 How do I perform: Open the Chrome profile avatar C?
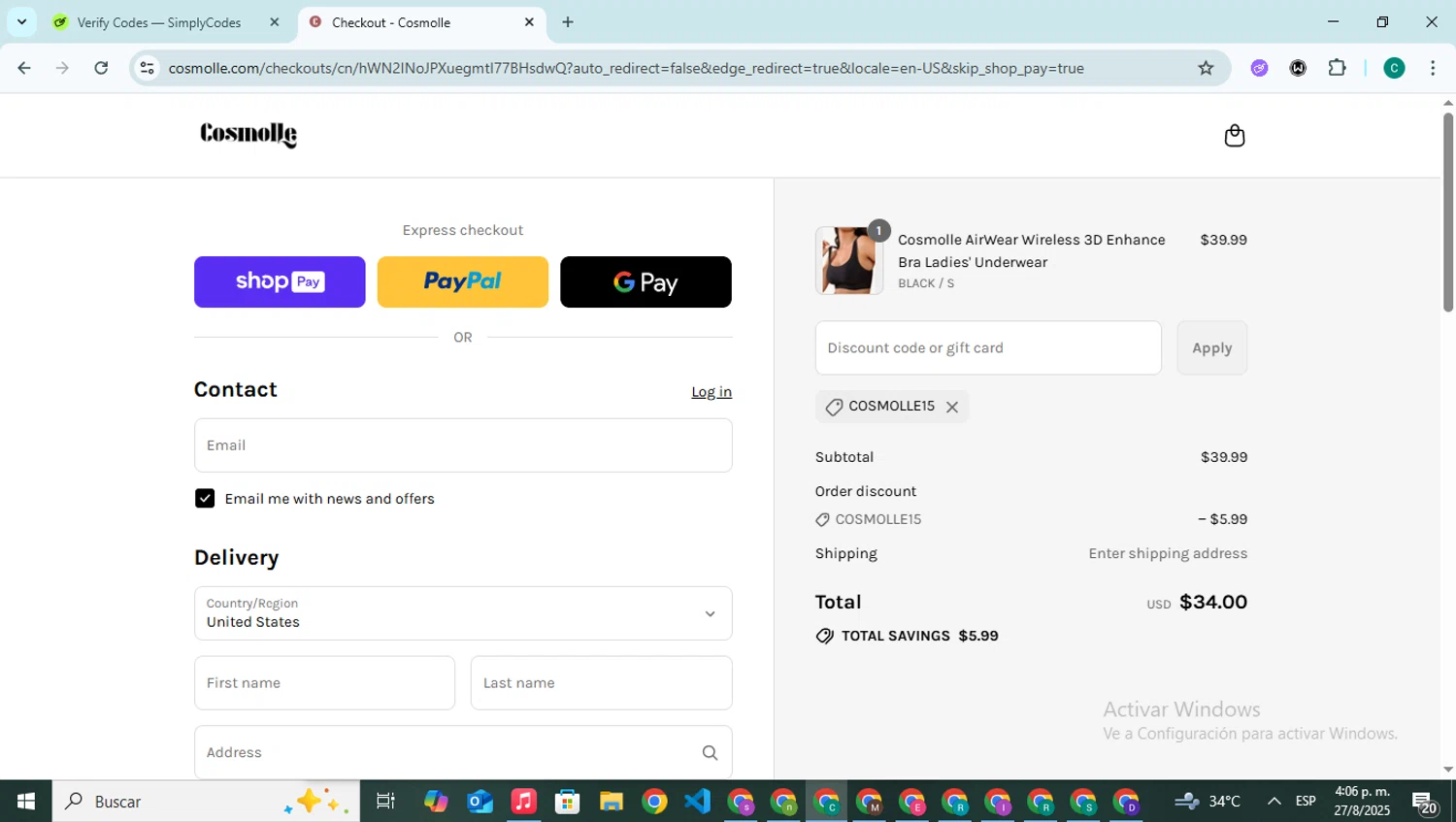click(1394, 68)
